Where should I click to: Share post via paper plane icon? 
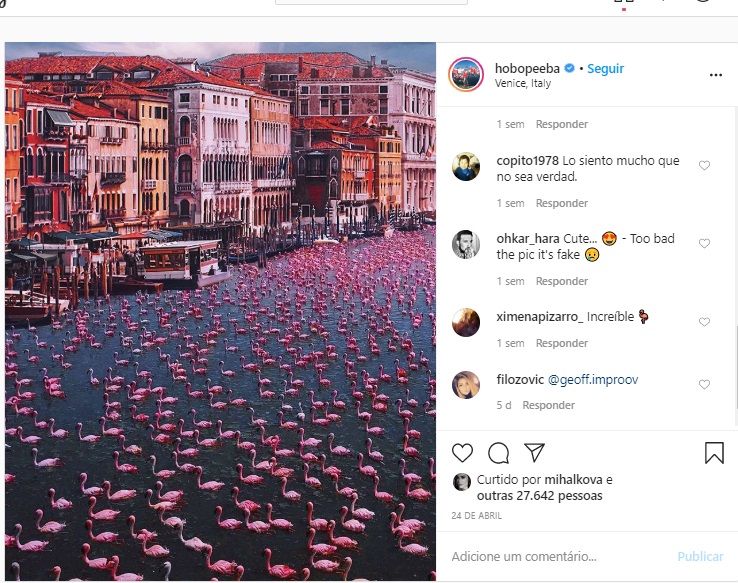point(535,452)
